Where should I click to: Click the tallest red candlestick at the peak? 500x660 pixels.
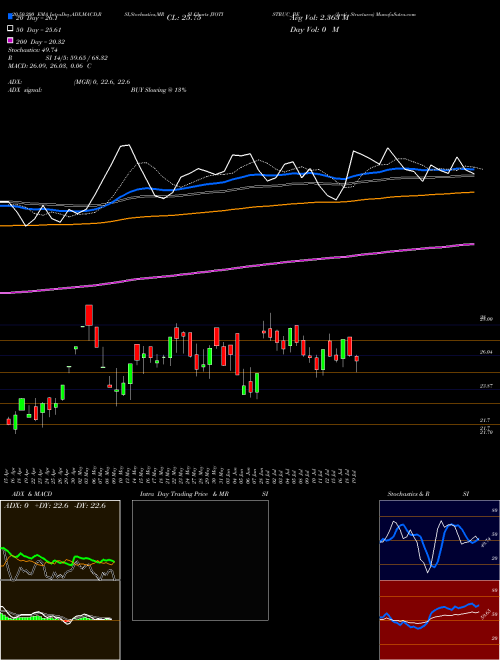click(x=89, y=315)
